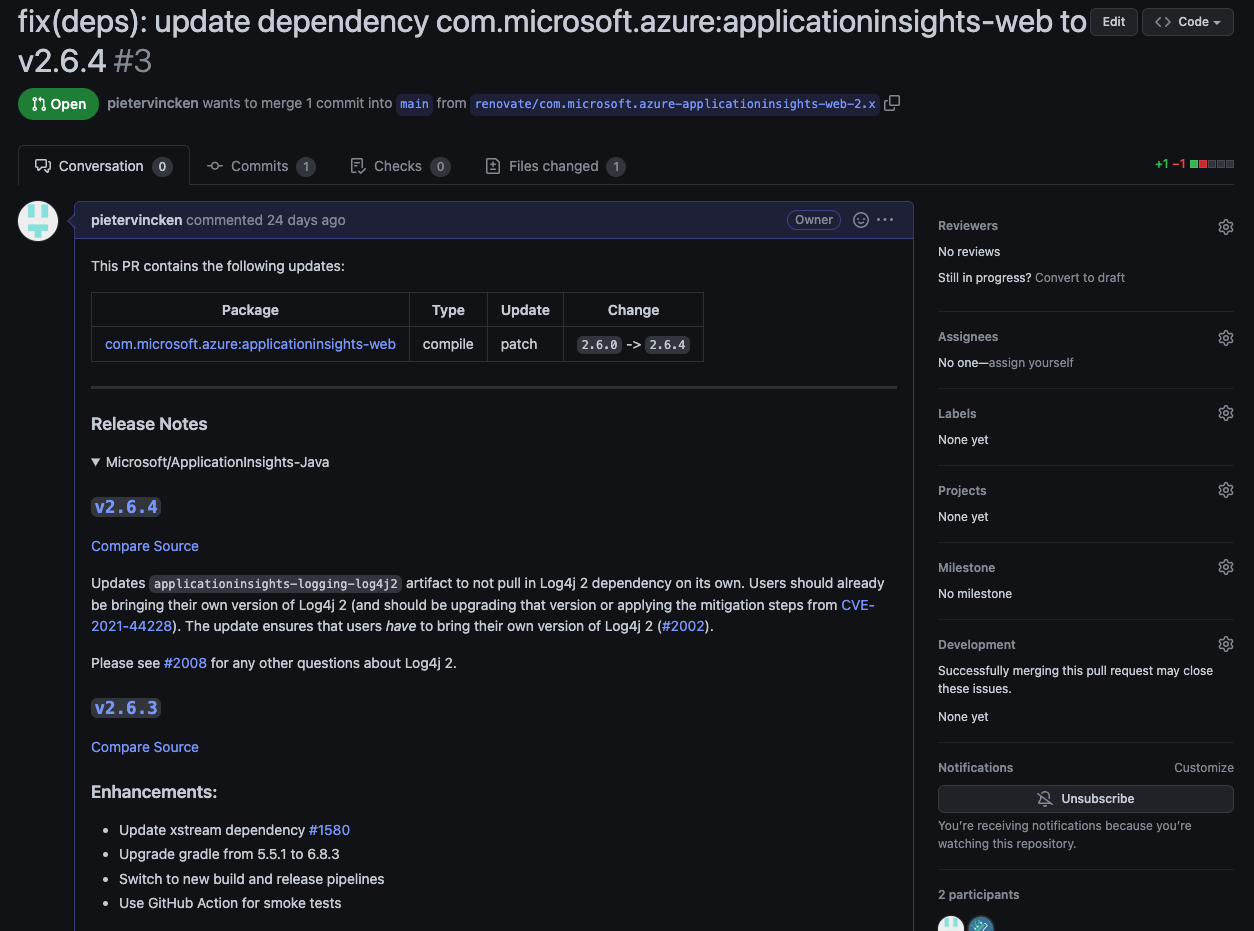Click the main base branch label

pos(414,104)
